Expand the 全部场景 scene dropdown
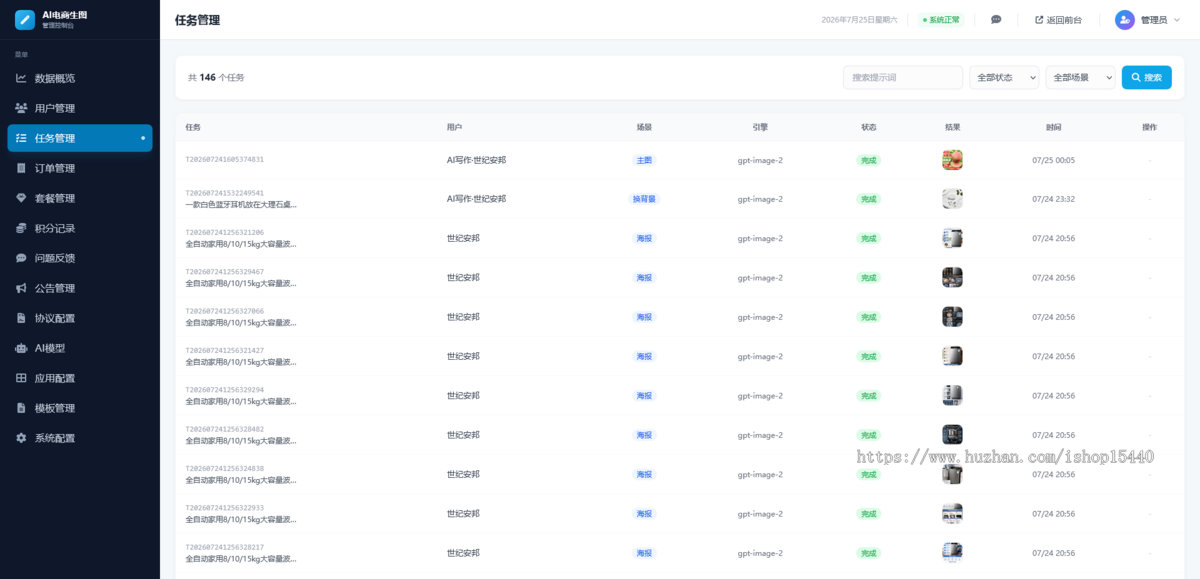This screenshot has height=579, width=1200. pyautogui.click(x=1080, y=77)
